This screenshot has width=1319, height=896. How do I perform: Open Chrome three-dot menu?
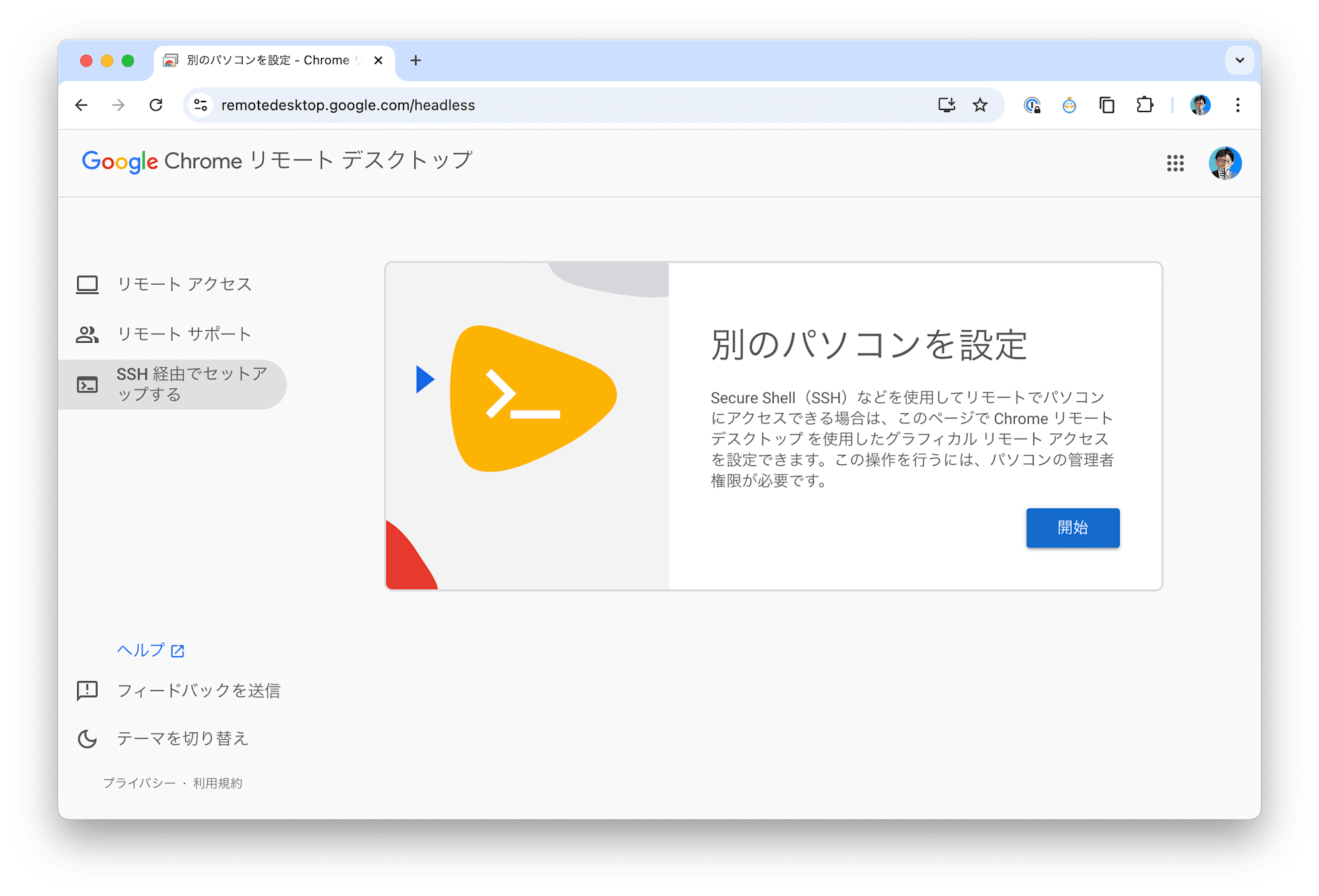(x=1238, y=105)
